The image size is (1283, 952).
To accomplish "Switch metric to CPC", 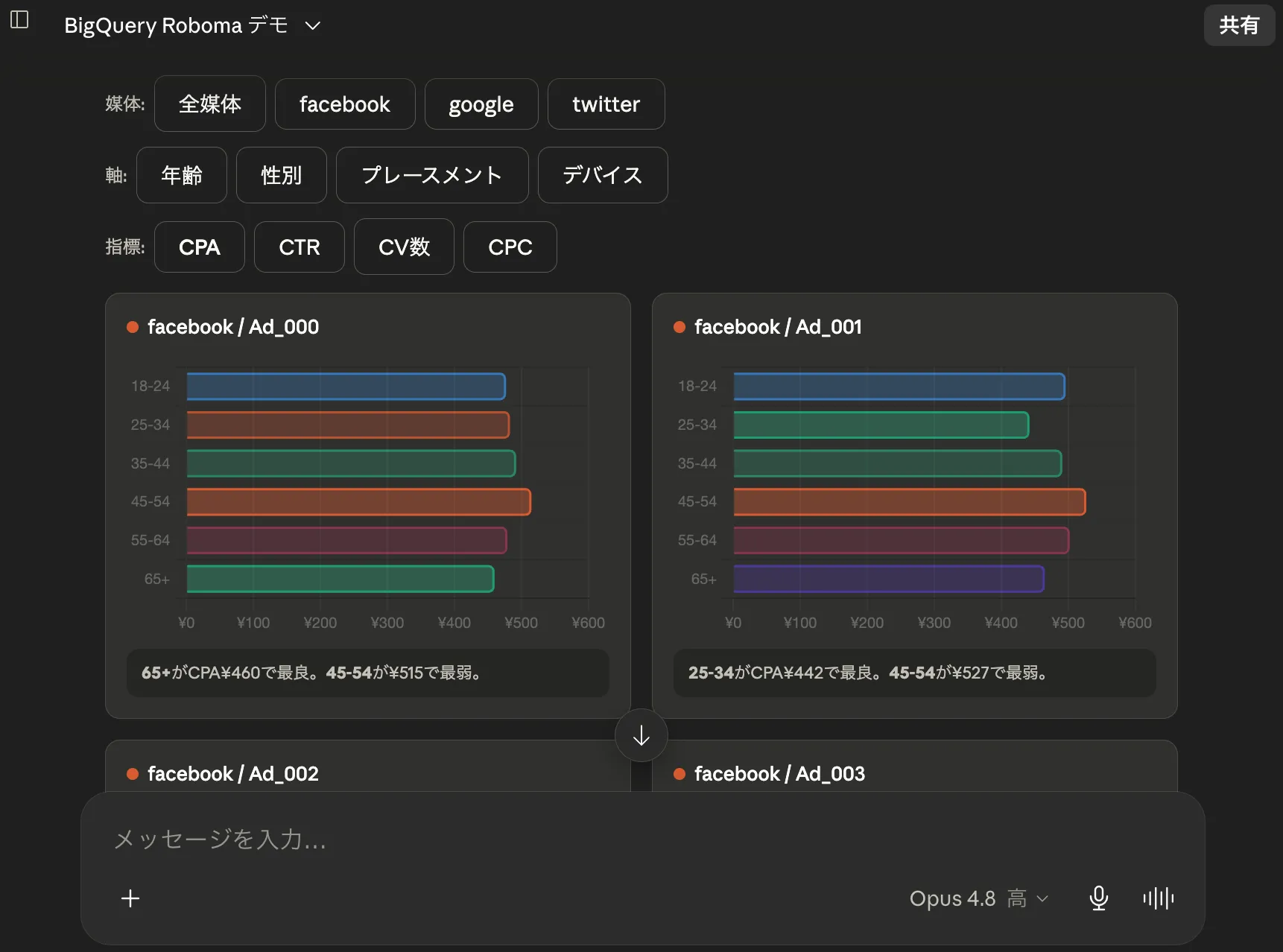I will 510,247.
